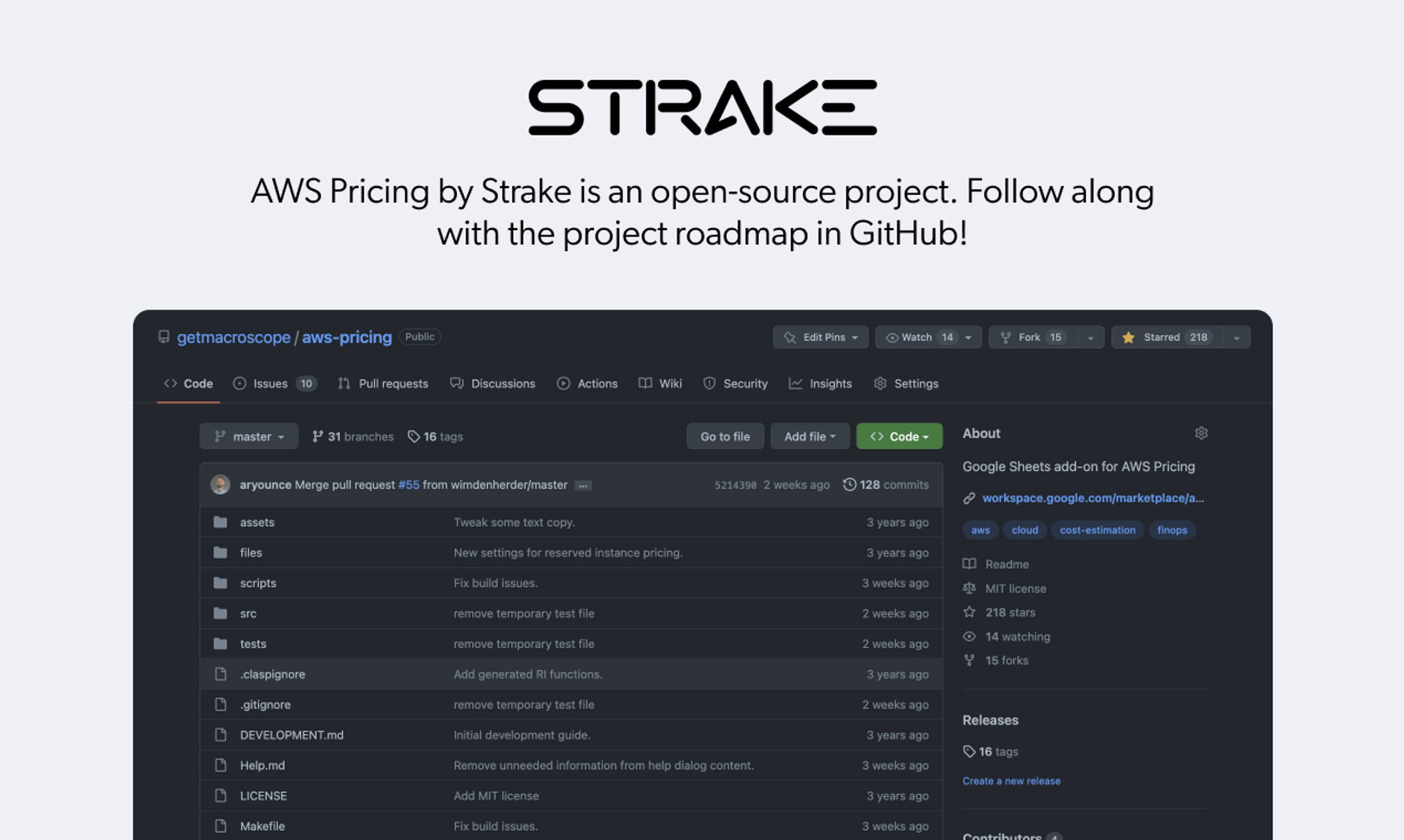Open the Makefile file

pyautogui.click(x=263, y=827)
